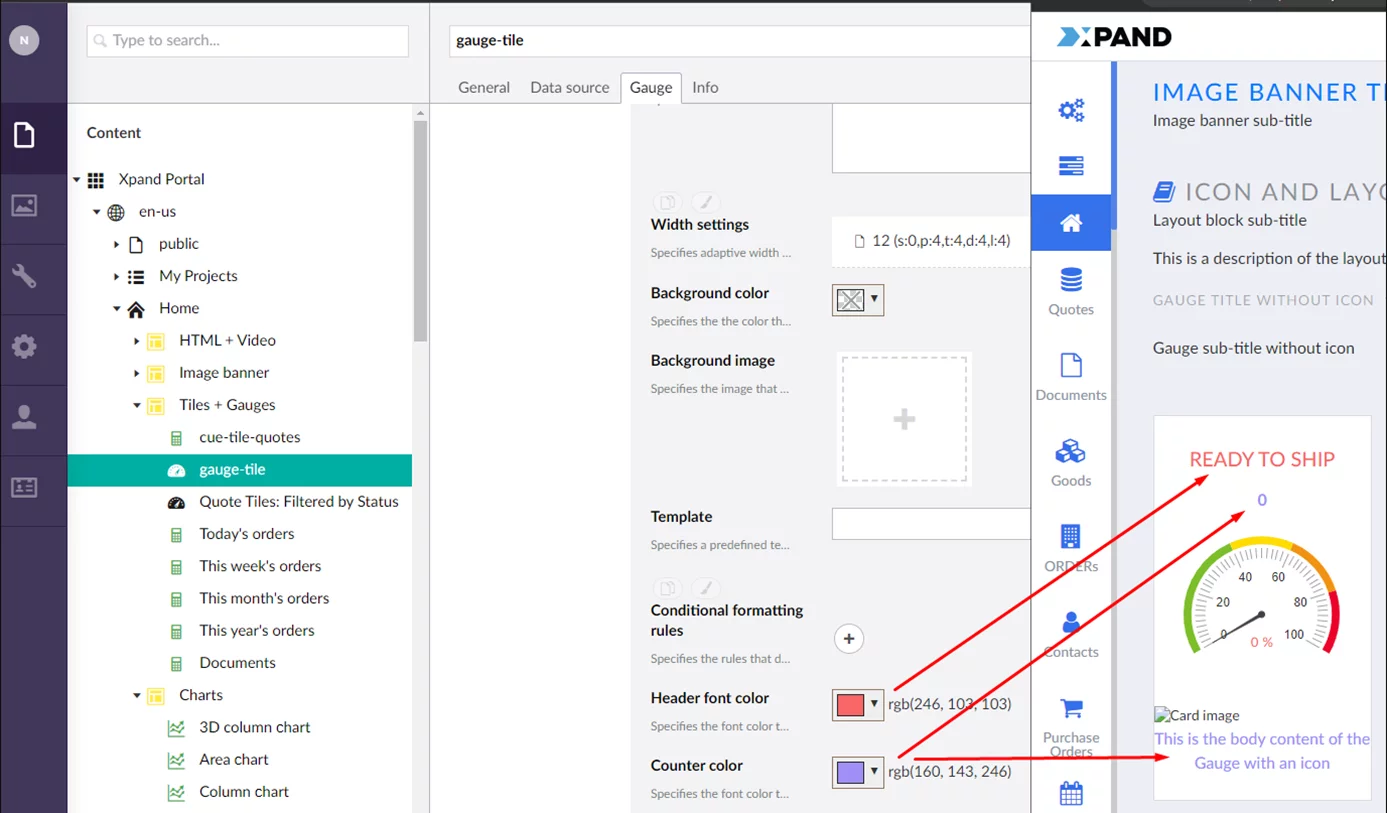The height and width of the screenshot is (813, 1387).
Task: Open the Settings wrench section icon
Action: pos(24,276)
